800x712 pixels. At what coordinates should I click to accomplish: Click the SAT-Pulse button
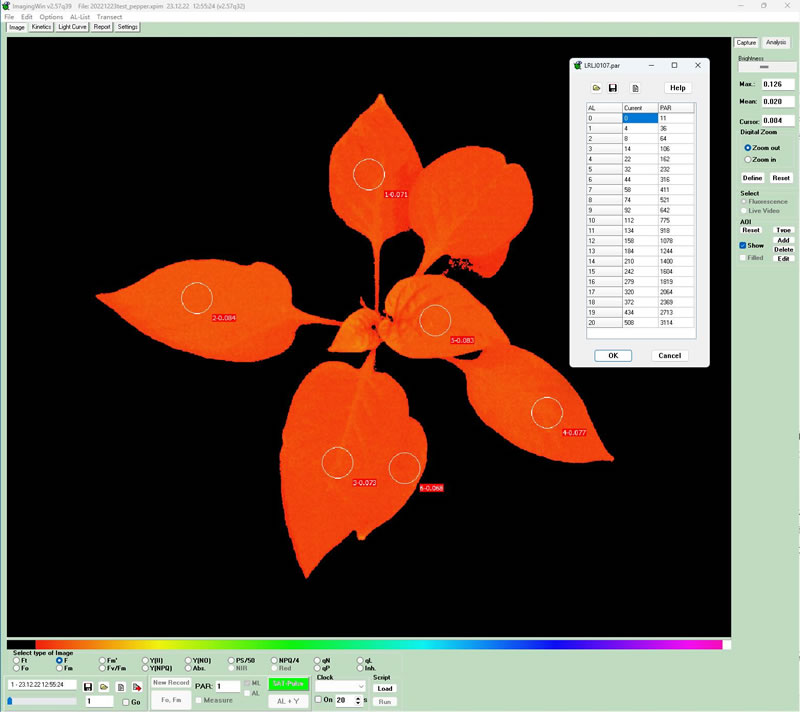(x=288, y=684)
